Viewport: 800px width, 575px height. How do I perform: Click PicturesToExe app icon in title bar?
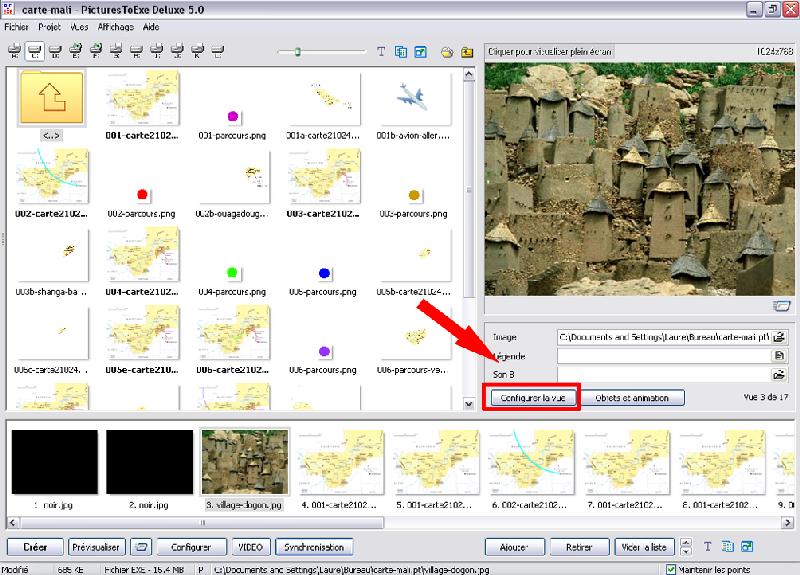tap(9, 9)
